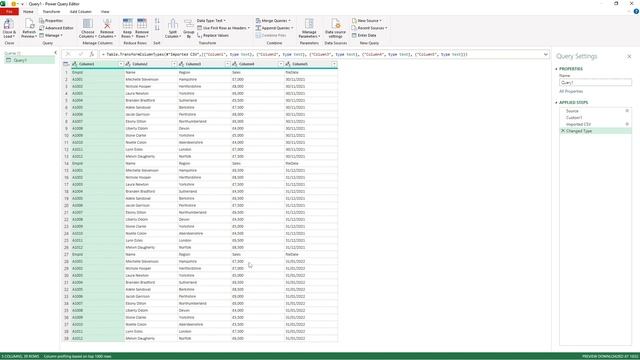Confirm the formula with the checkmark icon

point(80,54)
